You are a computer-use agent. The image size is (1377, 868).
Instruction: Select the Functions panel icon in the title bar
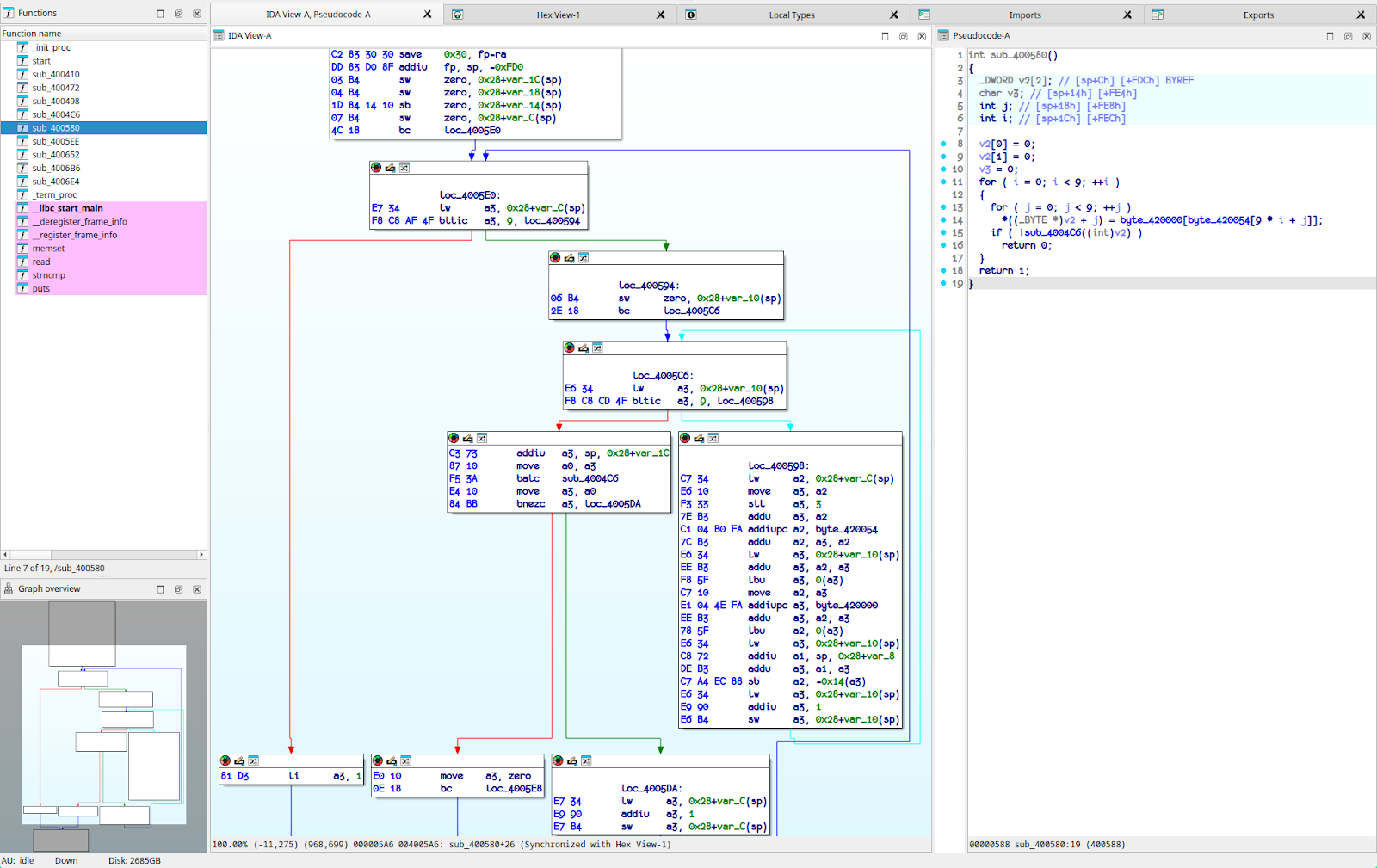8,12
